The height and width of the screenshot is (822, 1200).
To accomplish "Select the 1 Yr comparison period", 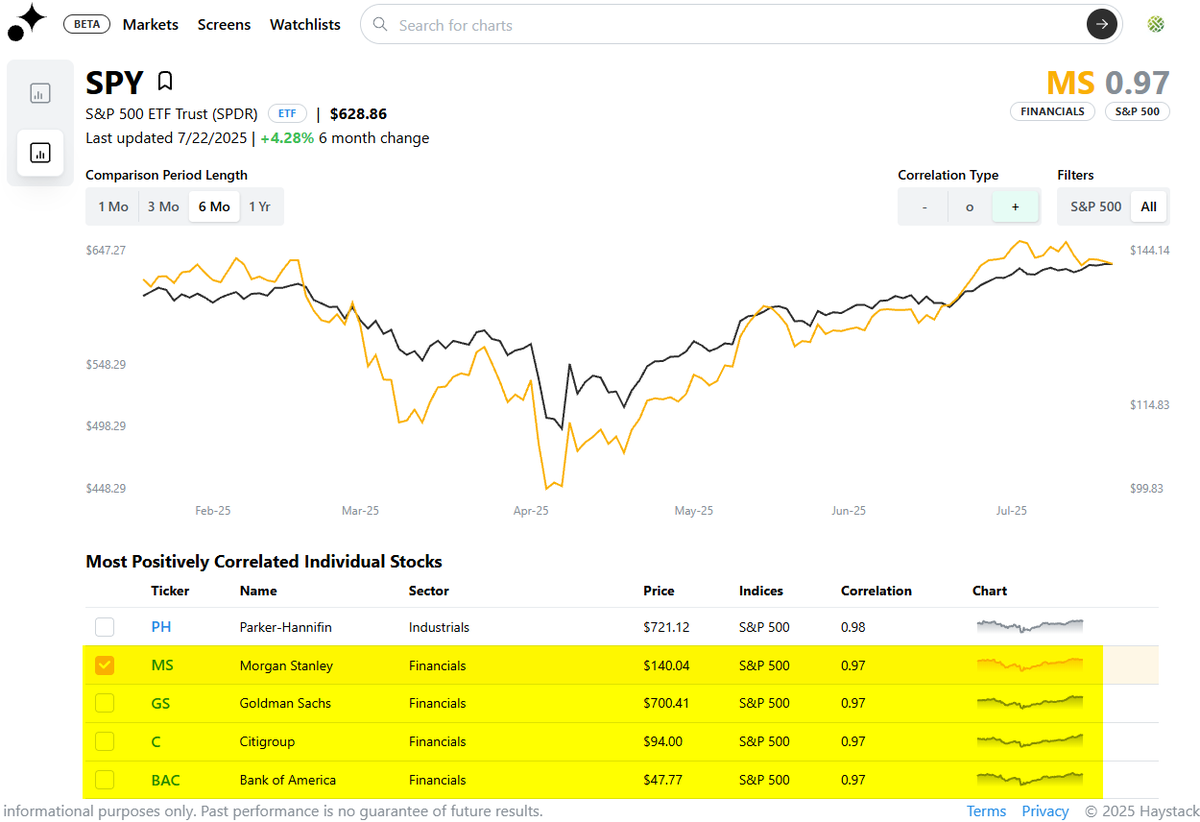I will pos(260,207).
